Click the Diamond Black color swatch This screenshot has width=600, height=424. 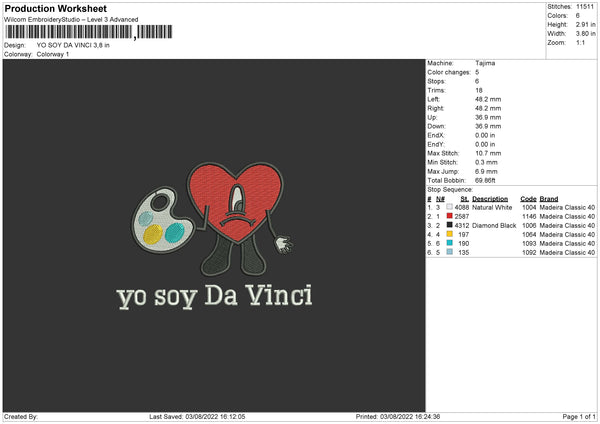(449, 225)
